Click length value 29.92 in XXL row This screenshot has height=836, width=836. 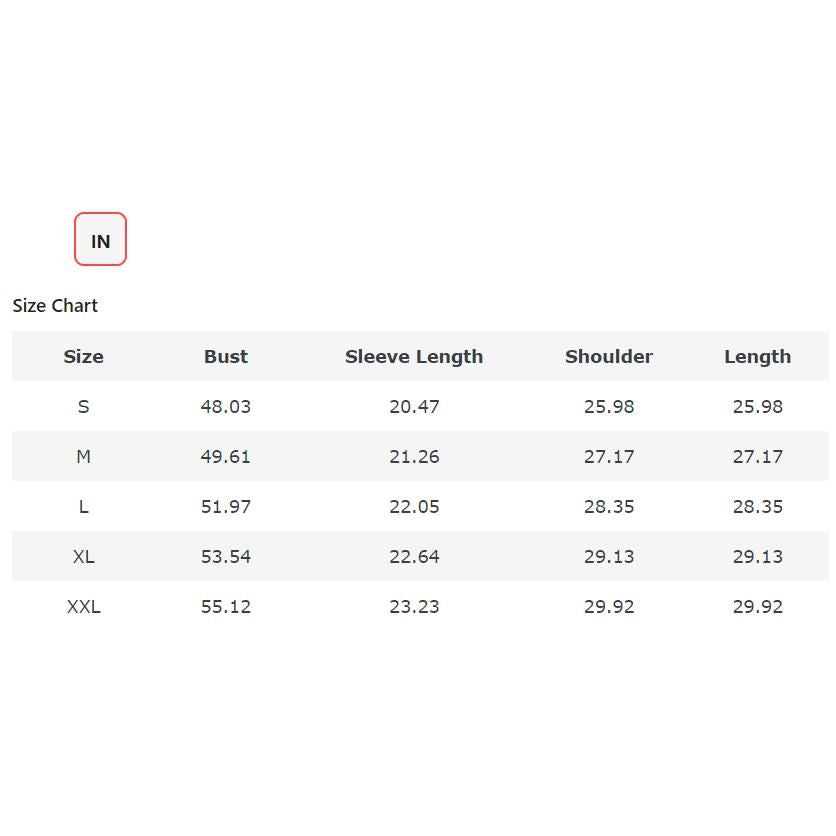(758, 607)
